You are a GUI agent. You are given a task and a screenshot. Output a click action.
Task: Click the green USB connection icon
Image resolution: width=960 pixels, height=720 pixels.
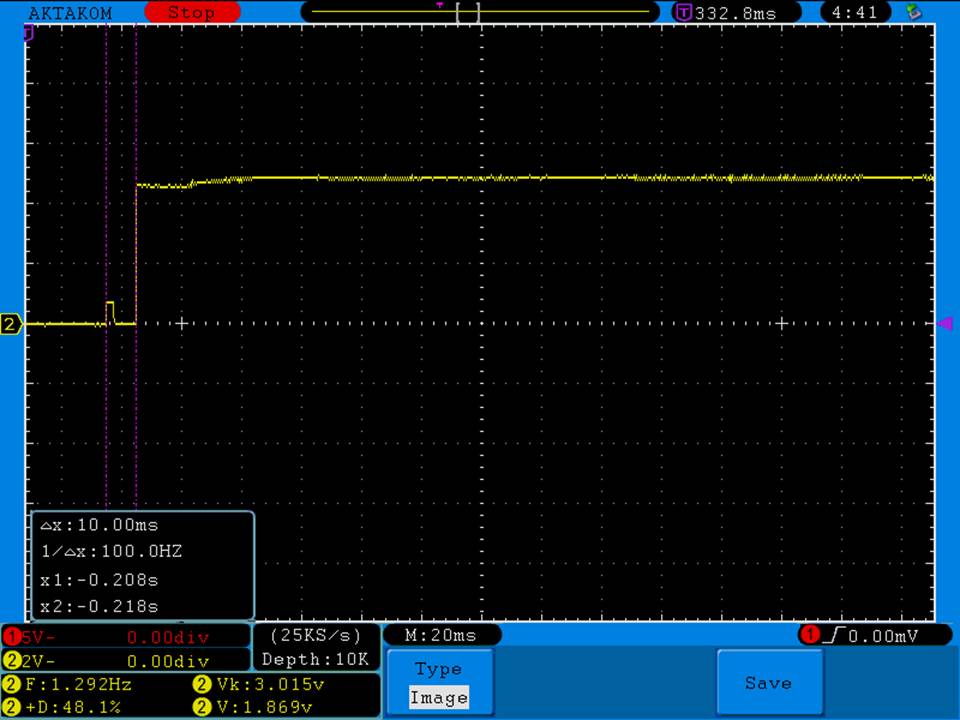pos(913,13)
